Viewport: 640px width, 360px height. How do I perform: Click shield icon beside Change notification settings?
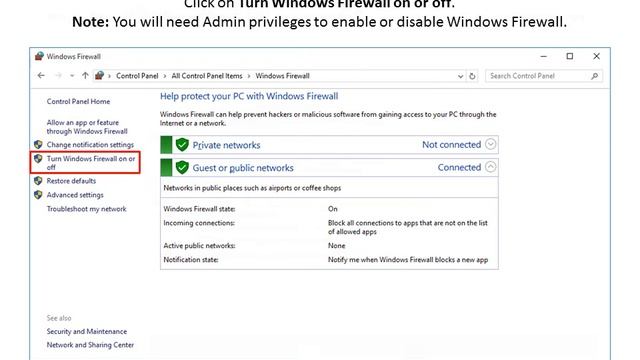38,144
